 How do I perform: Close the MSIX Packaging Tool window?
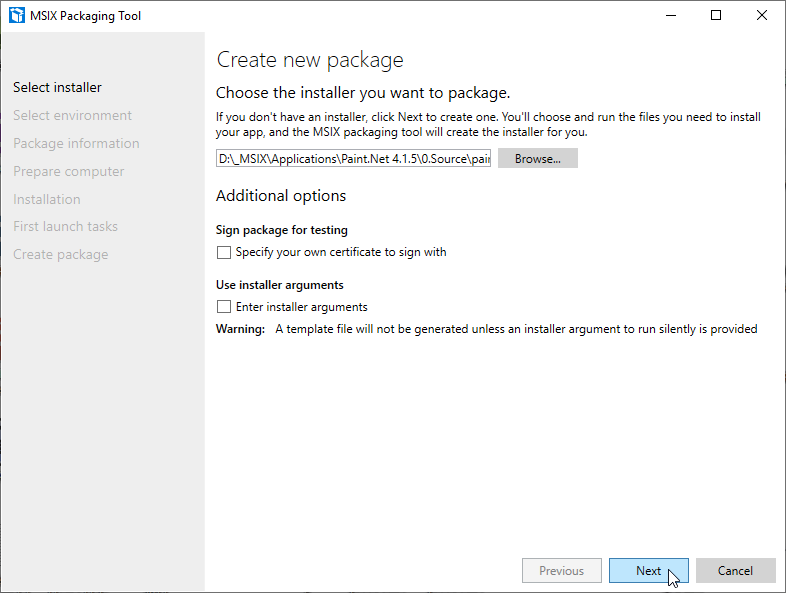click(762, 15)
